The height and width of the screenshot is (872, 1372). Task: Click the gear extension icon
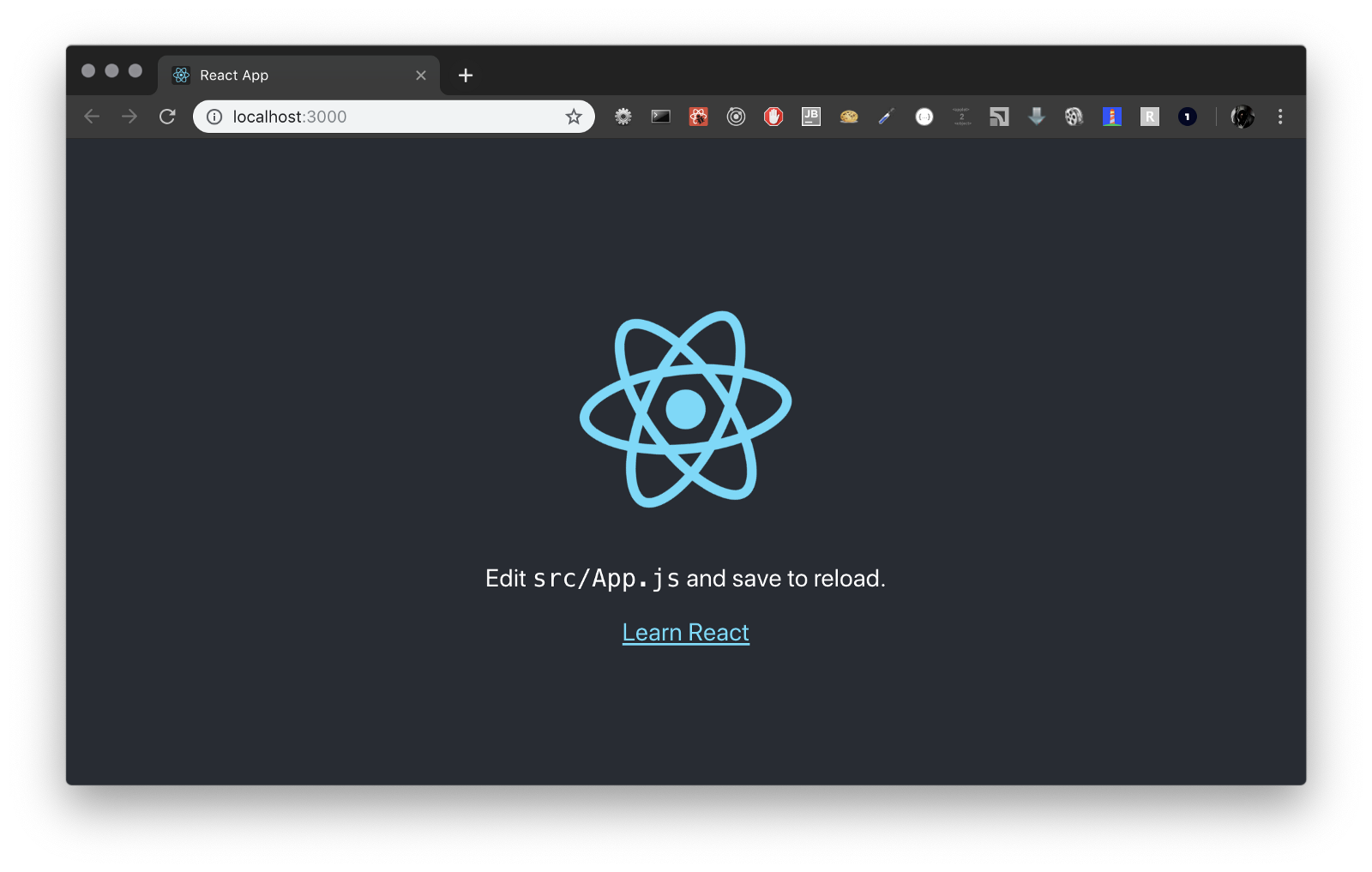(623, 117)
